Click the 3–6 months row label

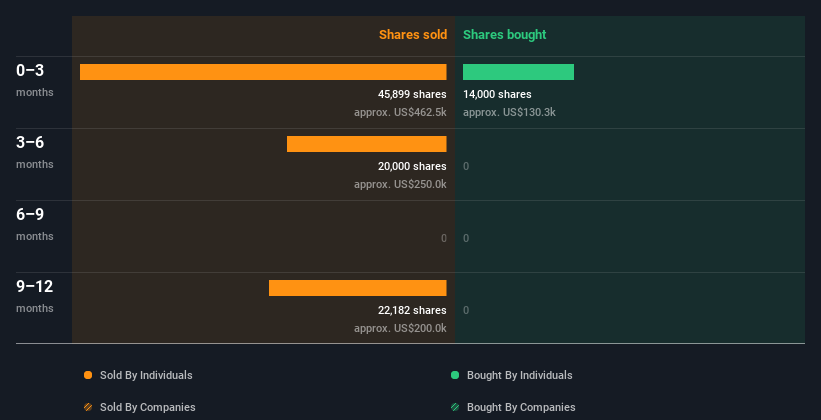(x=35, y=151)
